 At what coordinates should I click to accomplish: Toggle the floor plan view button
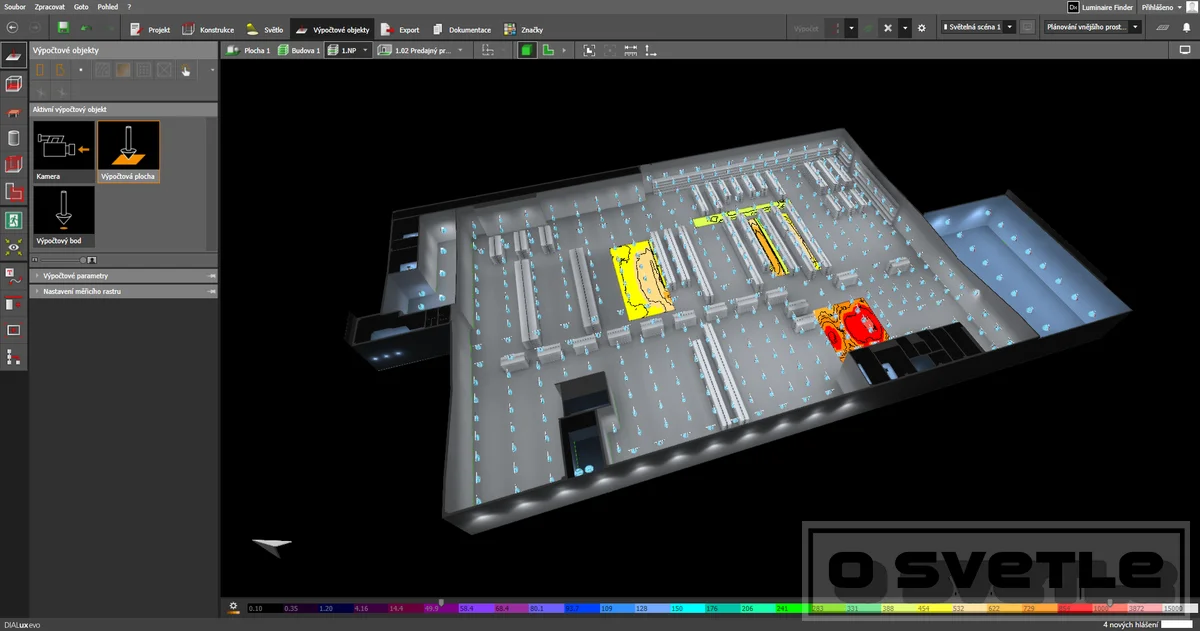[548, 50]
